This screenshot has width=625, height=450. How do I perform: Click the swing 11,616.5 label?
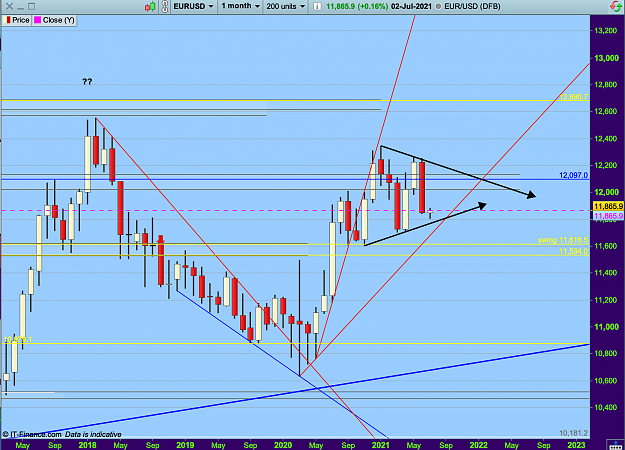coord(562,240)
